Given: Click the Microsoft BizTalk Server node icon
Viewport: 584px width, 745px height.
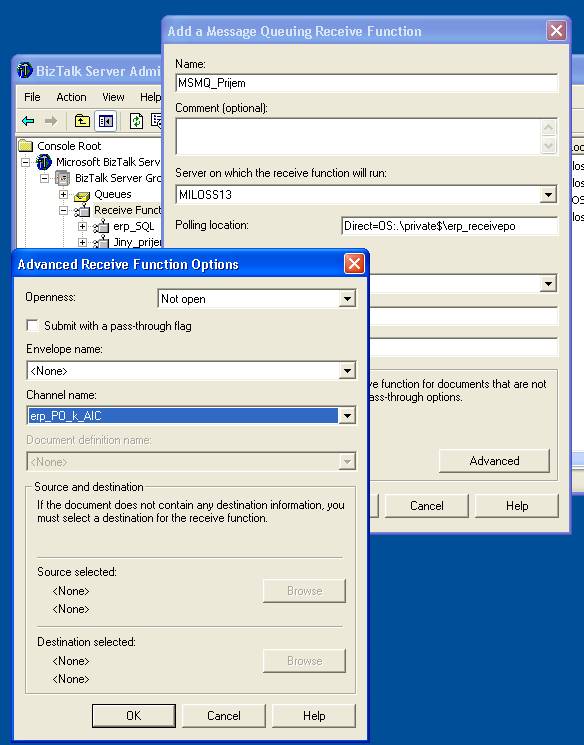Looking at the screenshot, I should [x=44, y=162].
